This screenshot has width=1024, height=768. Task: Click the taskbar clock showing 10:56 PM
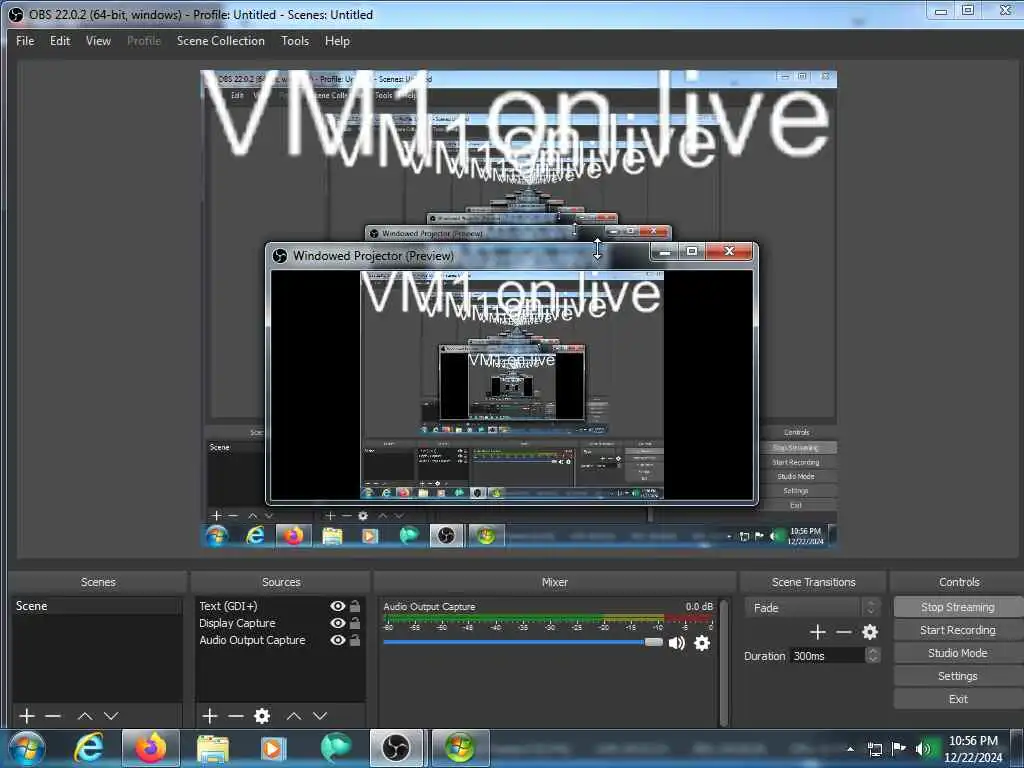973,749
